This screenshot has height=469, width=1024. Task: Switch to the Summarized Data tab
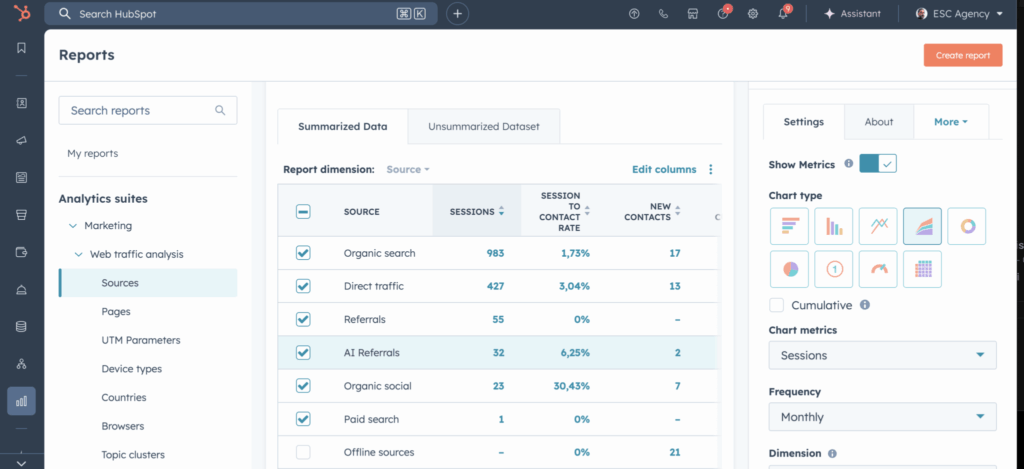click(x=343, y=126)
